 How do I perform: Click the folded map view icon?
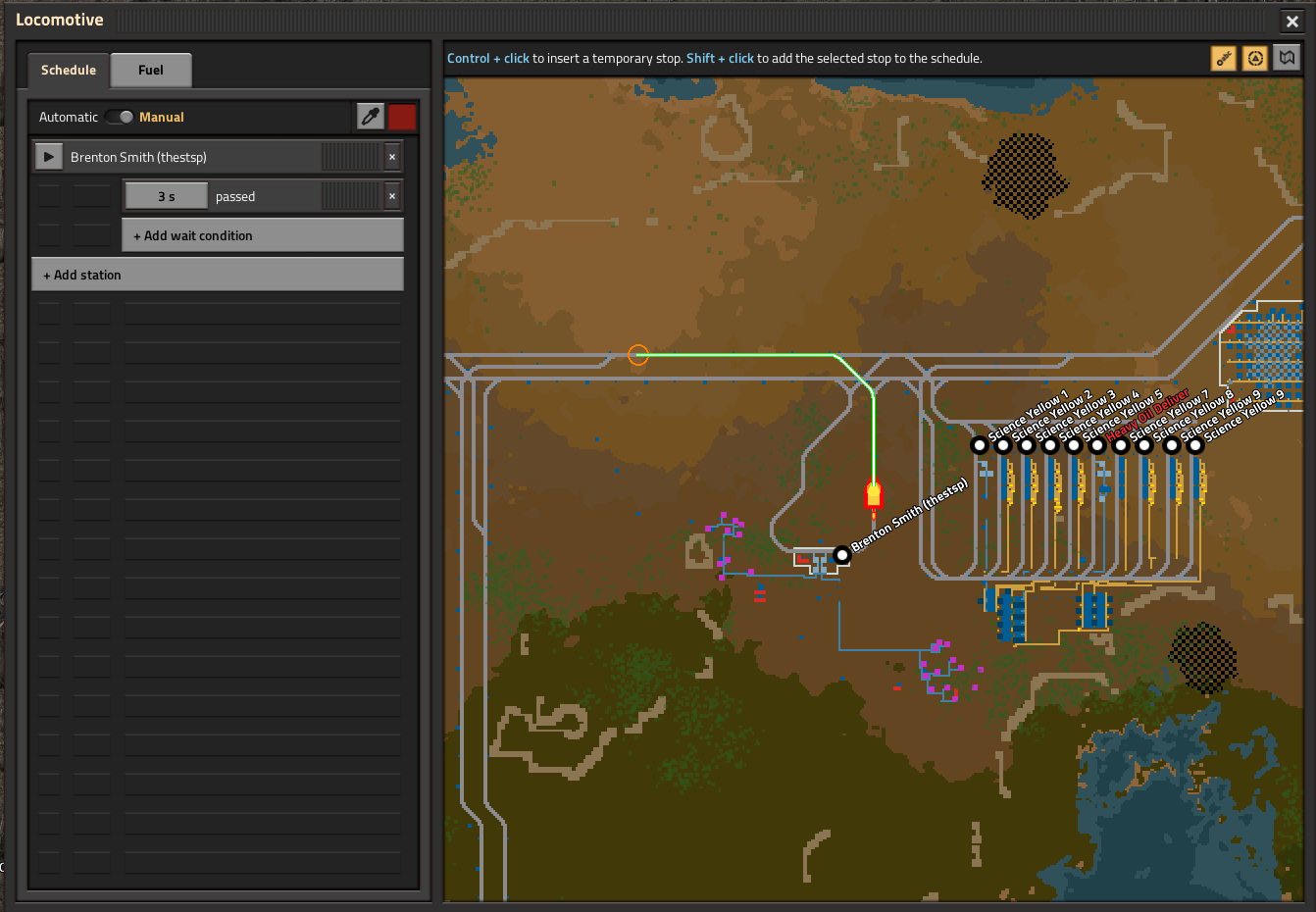click(1287, 59)
